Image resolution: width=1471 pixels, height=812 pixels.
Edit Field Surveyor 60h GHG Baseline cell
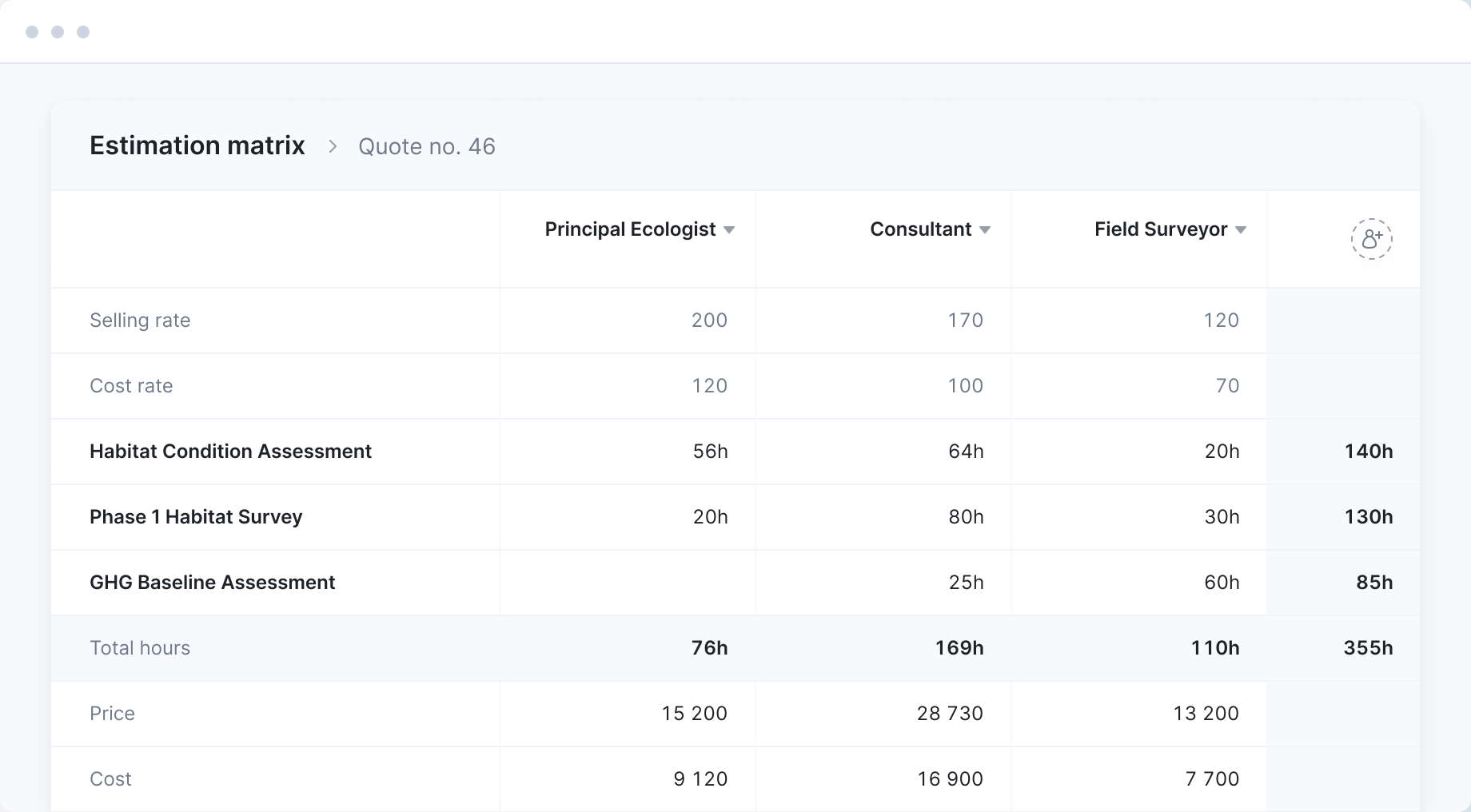click(x=1222, y=583)
